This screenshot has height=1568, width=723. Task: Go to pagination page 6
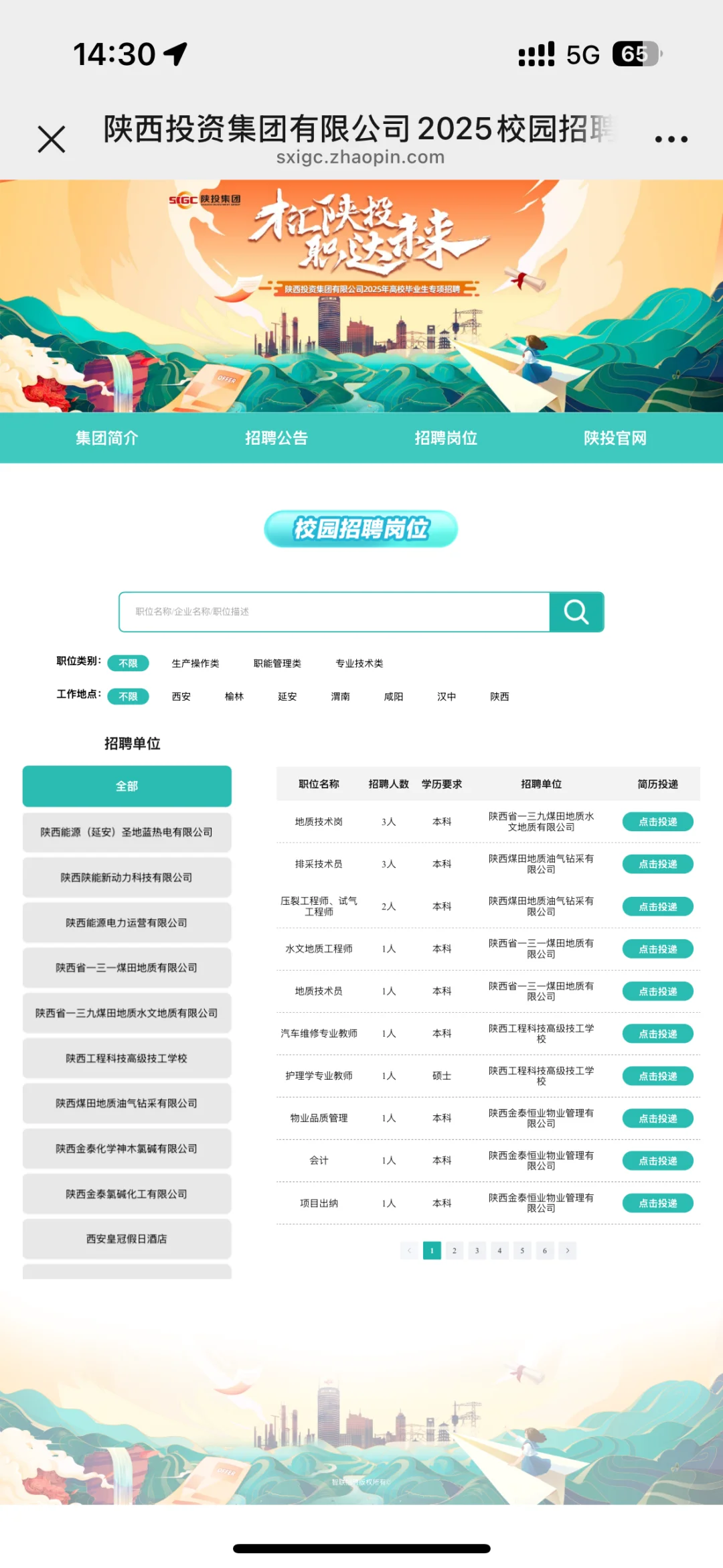tap(545, 1251)
